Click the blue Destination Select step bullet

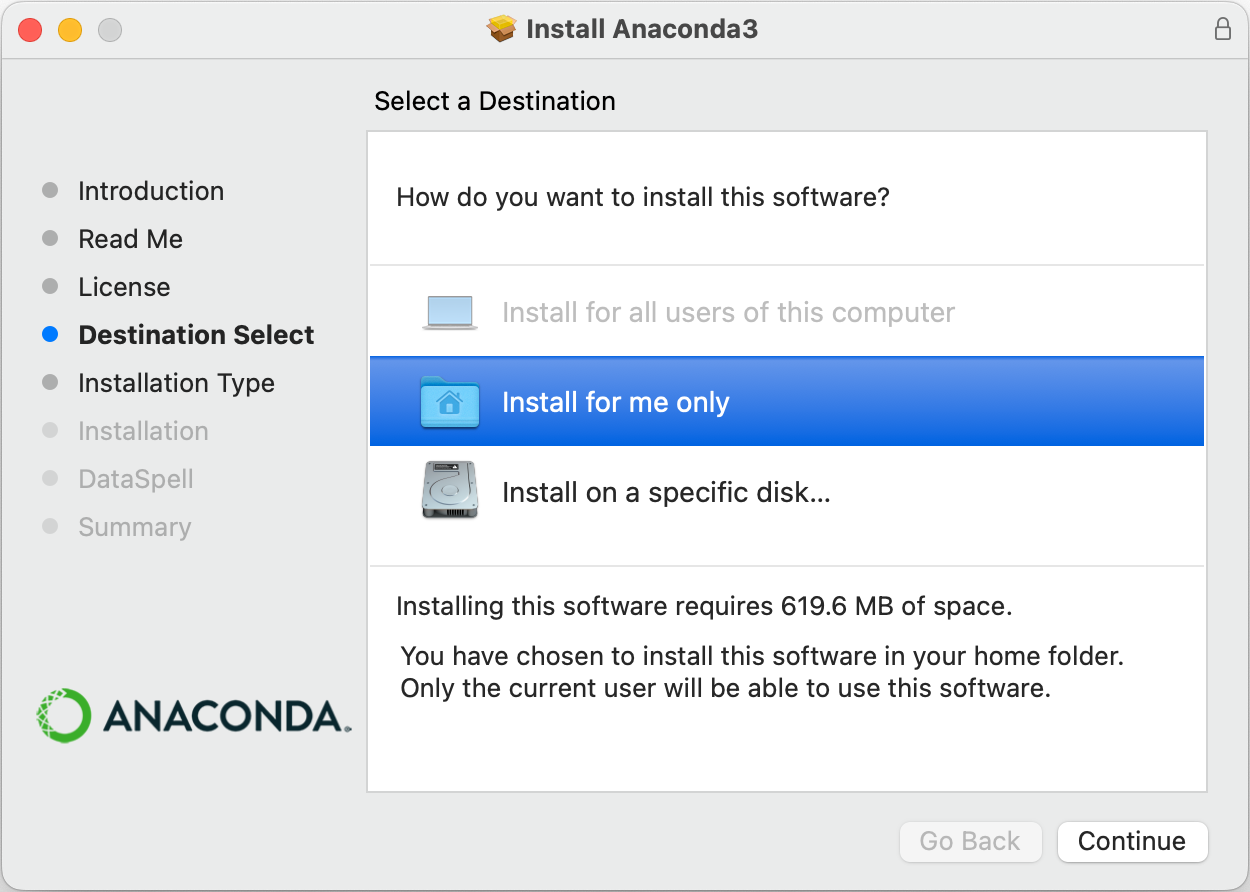point(50,335)
